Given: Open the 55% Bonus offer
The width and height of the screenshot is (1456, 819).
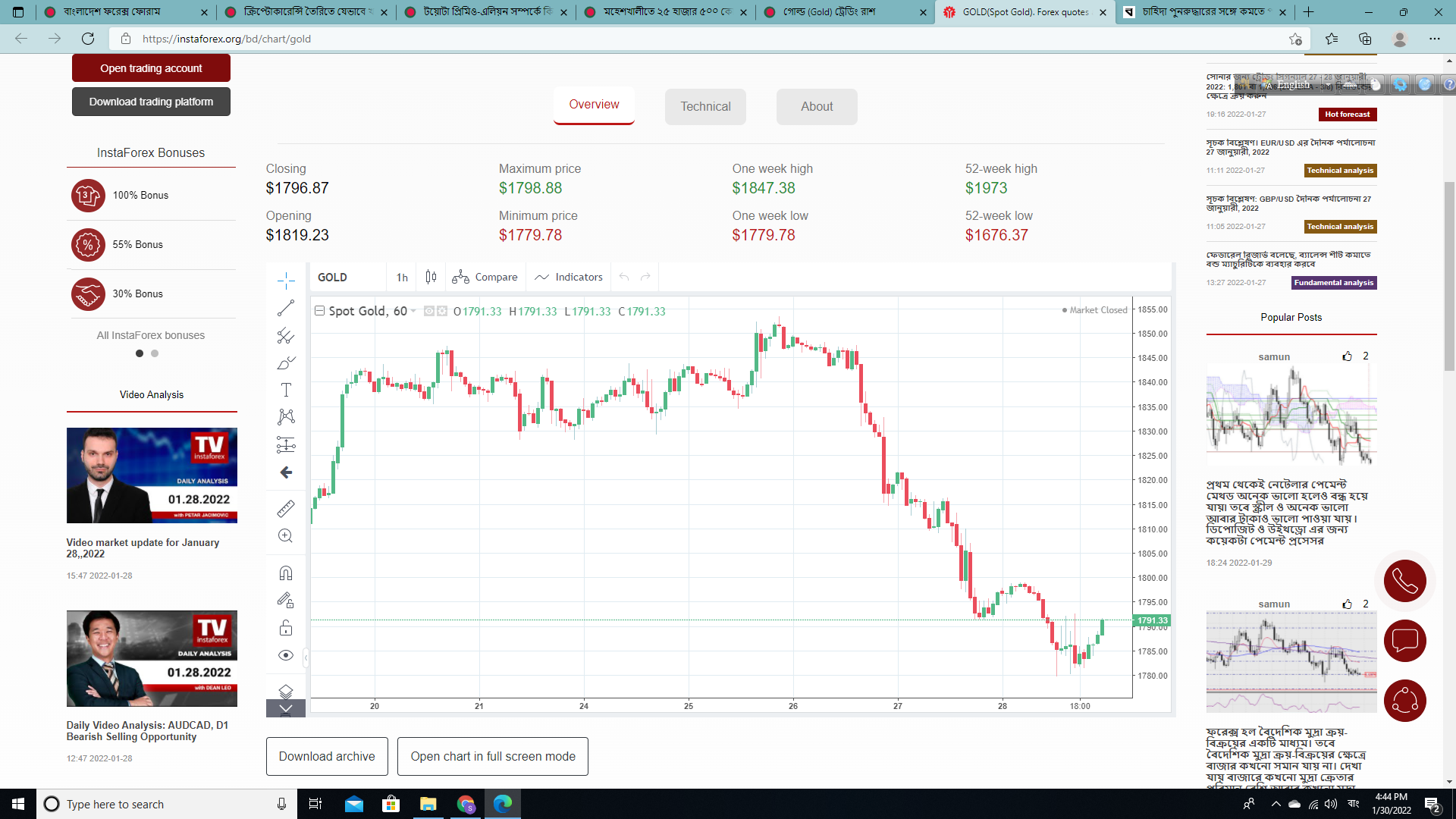Looking at the screenshot, I should [x=151, y=245].
